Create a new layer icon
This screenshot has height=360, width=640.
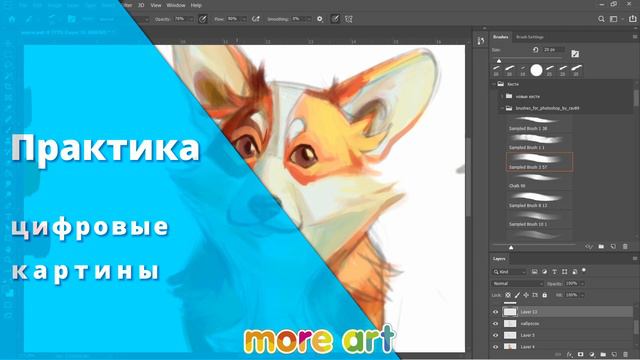click(614, 355)
